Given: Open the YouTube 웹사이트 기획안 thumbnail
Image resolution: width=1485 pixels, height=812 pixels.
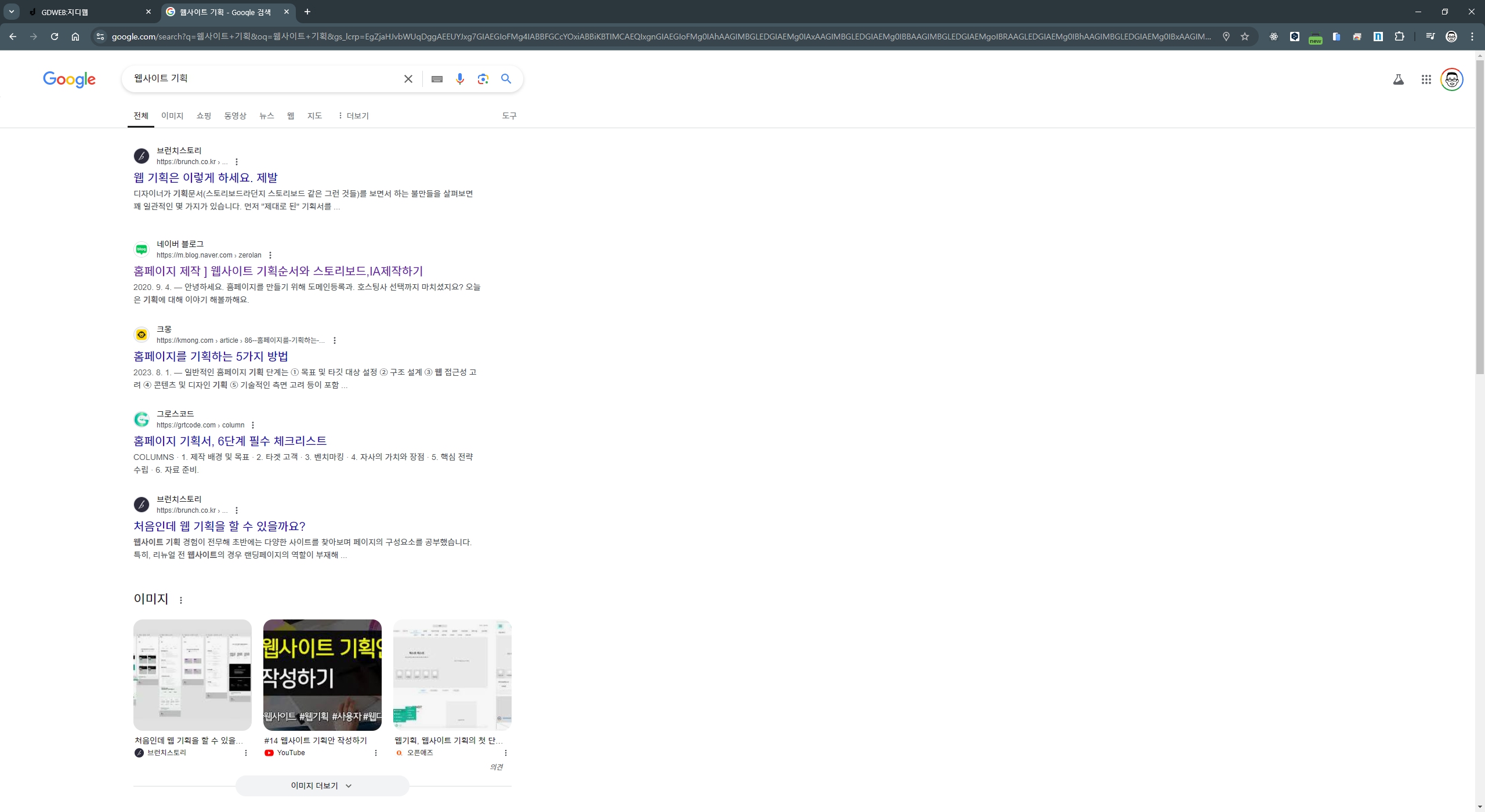Looking at the screenshot, I should (322, 675).
